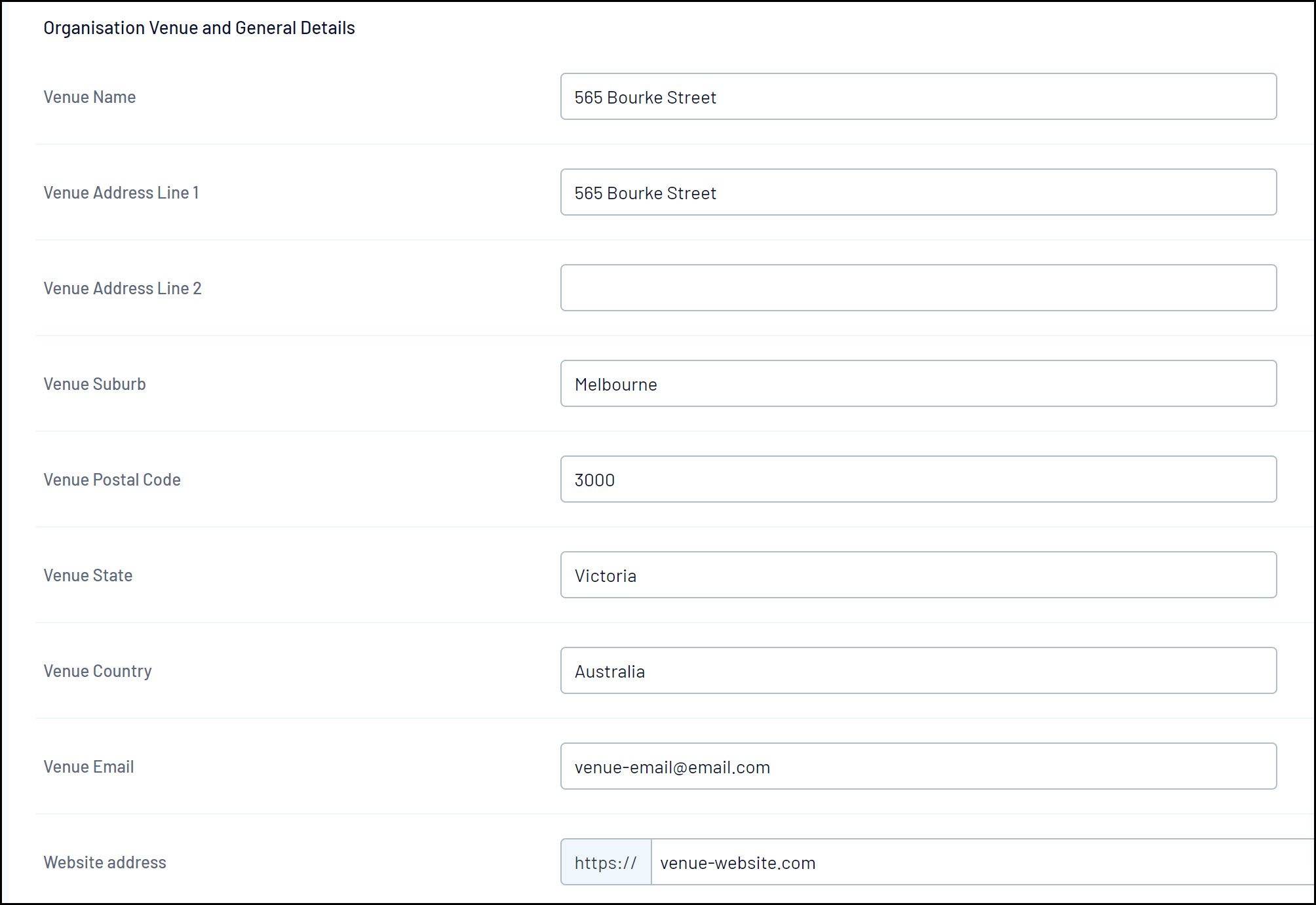Click the Venue Email input field
The width and height of the screenshot is (1316, 905).
(918, 766)
